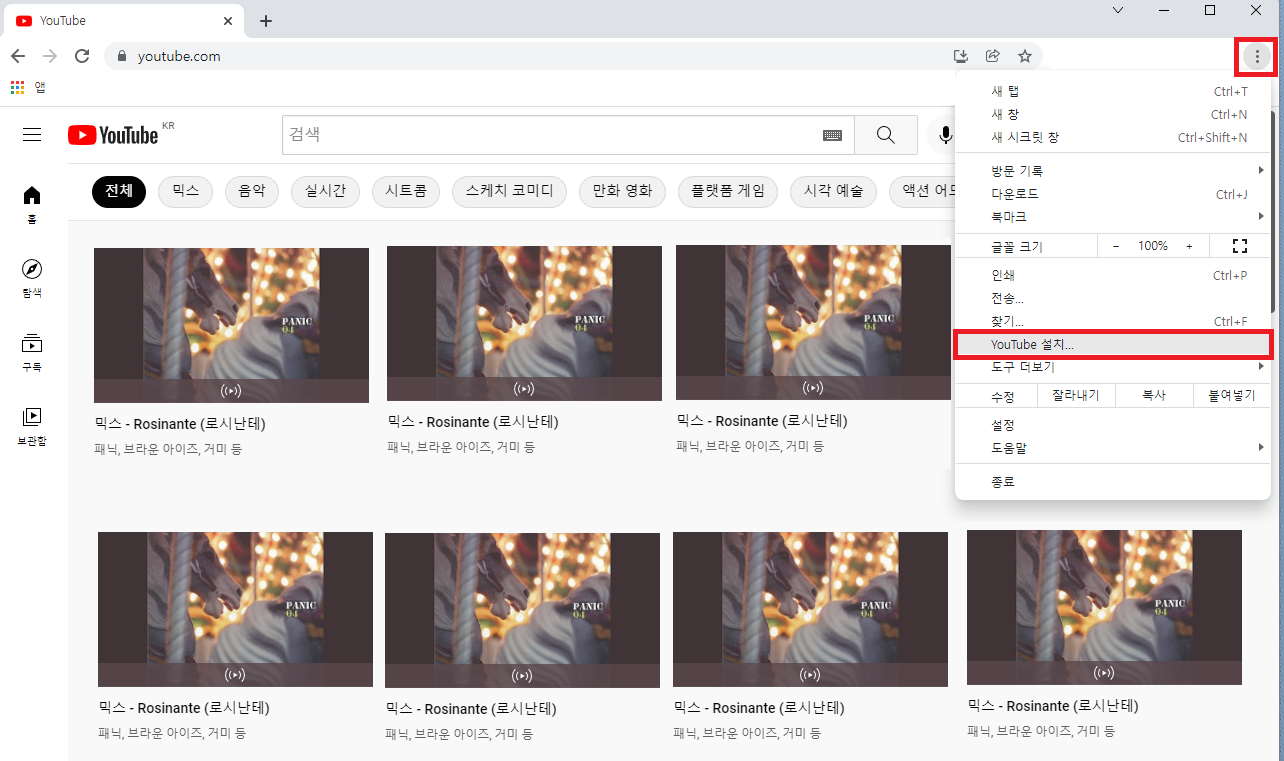This screenshot has height=761, width=1284.
Task: Click the tab search chevron in title bar
Action: pos(1118,10)
